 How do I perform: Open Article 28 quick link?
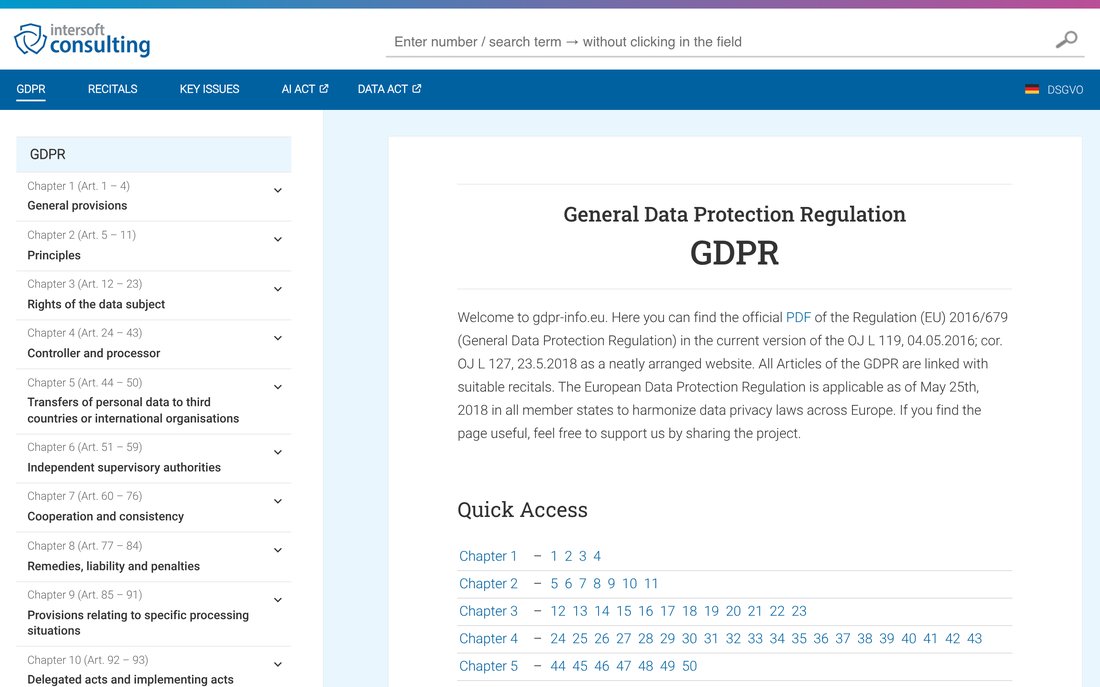pyautogui.click(x=645, y=638)
